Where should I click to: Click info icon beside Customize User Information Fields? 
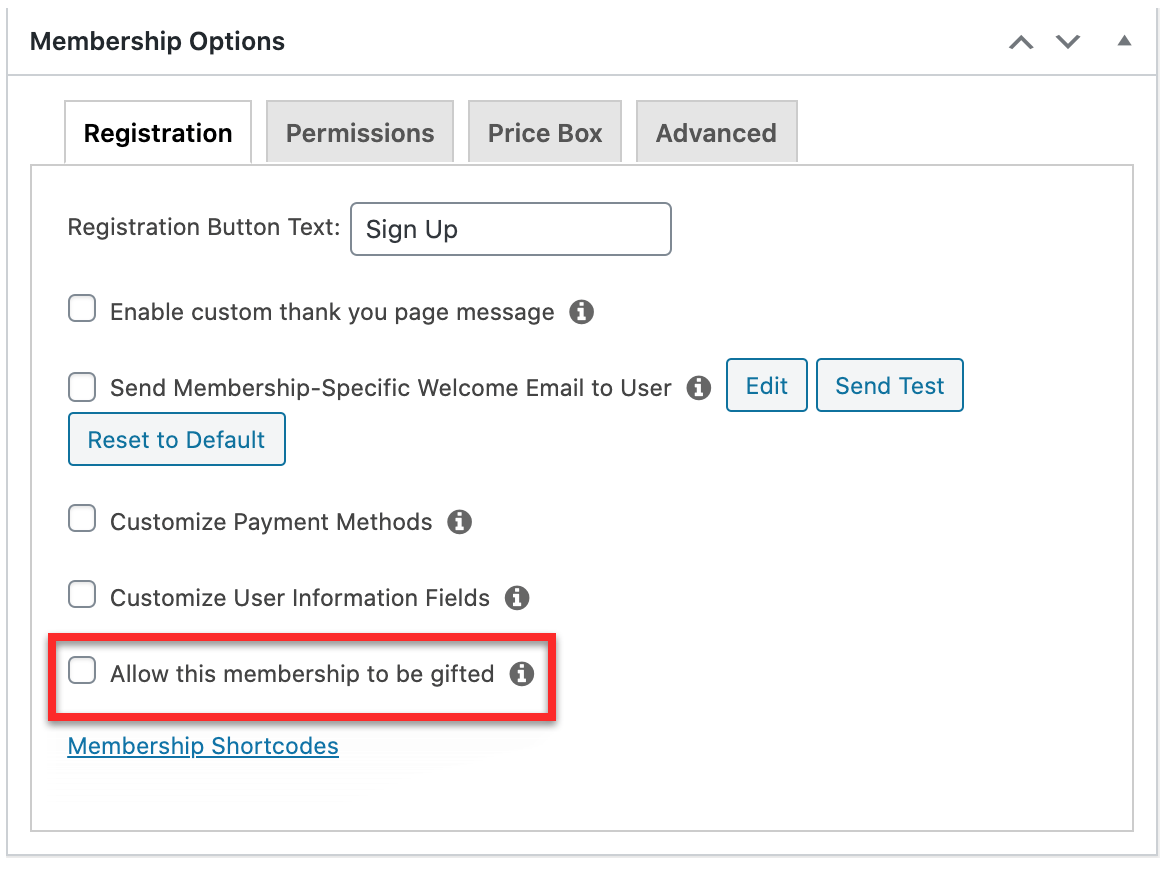pos(516,598)
